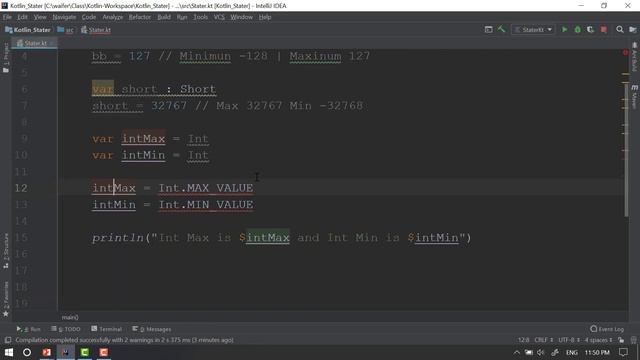Open the Refactor menu
Screen dimensions: 640x360
click(x=140, y=17)
